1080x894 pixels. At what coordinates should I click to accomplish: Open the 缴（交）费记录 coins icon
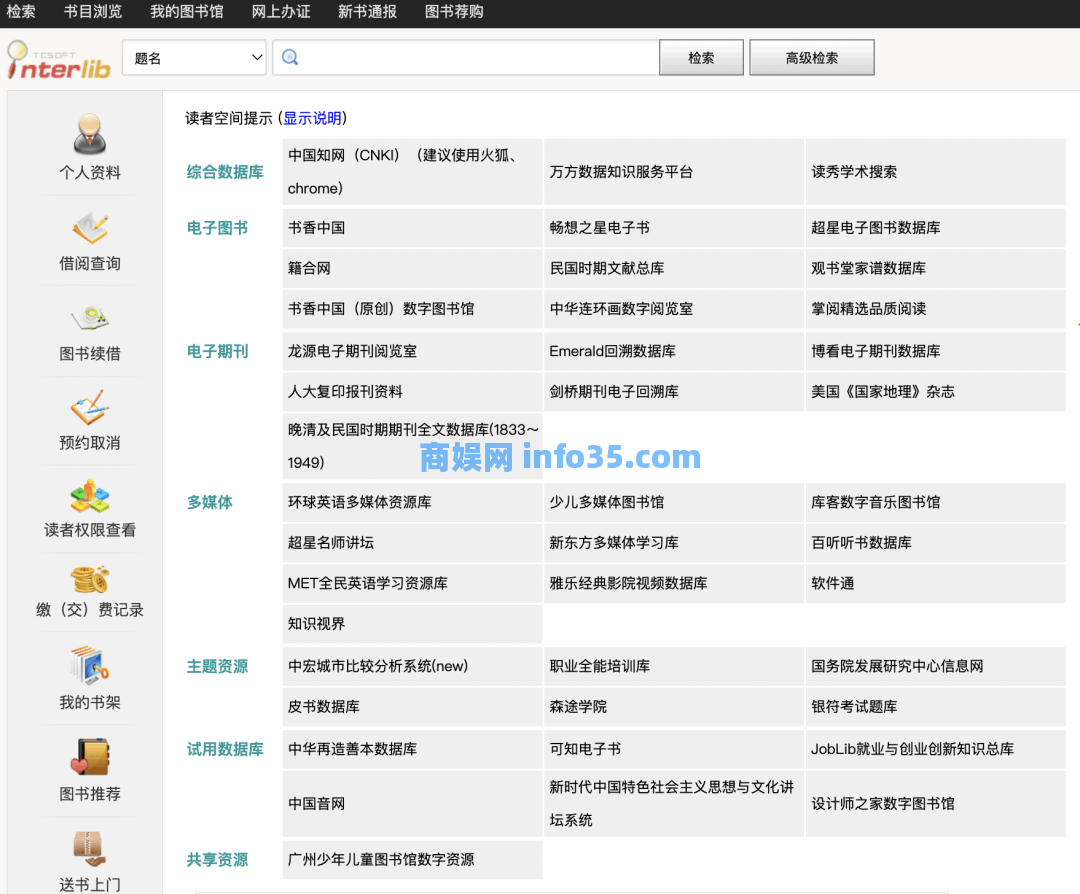point(90,579)
